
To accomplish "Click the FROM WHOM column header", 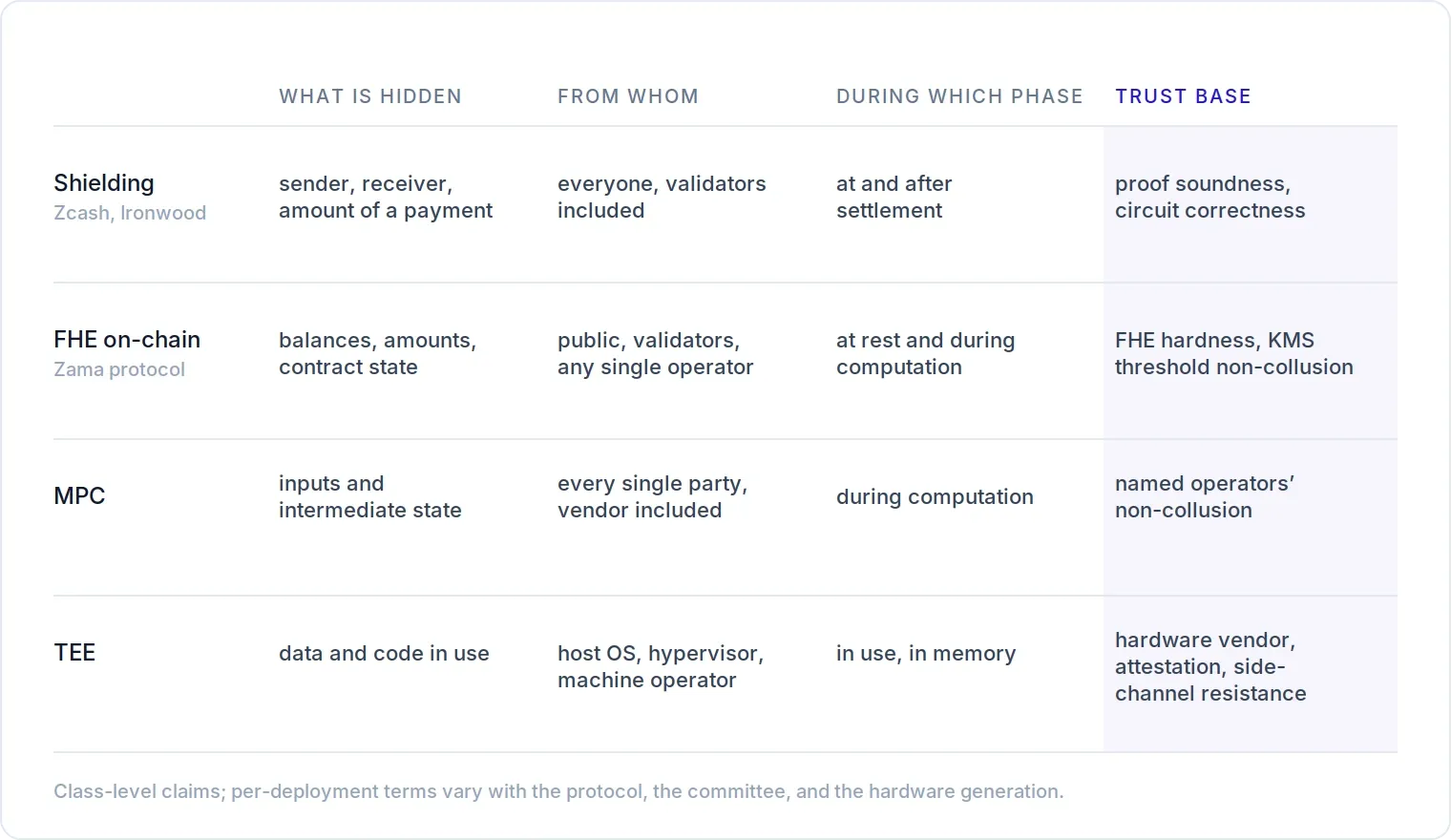I will coord(628,96).
